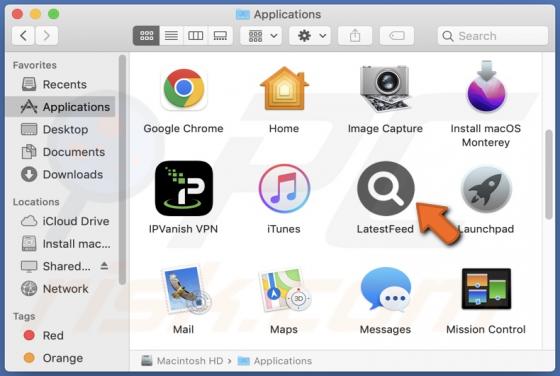
Task: Eject the Shared volume in sidebar
Action: click(x=104, y=266)
